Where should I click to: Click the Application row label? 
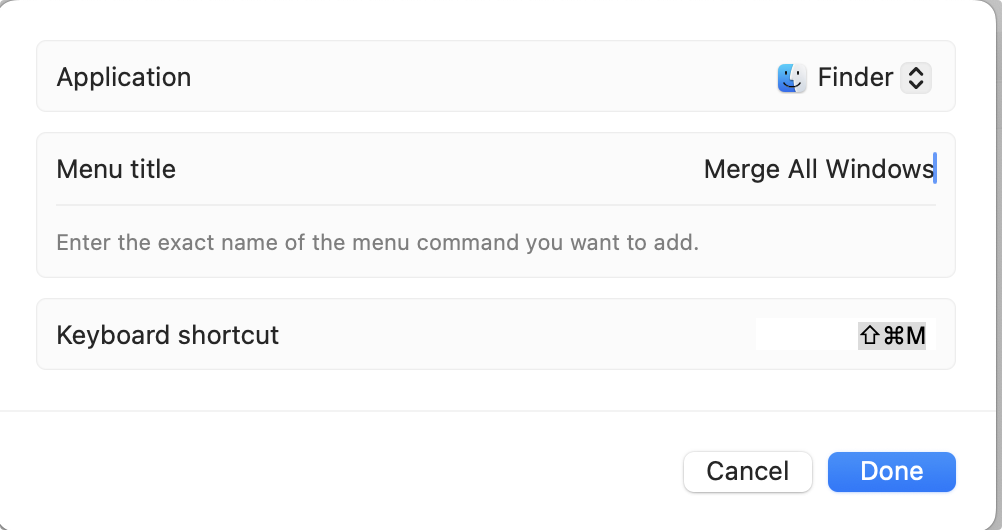(x=123, y=77)
